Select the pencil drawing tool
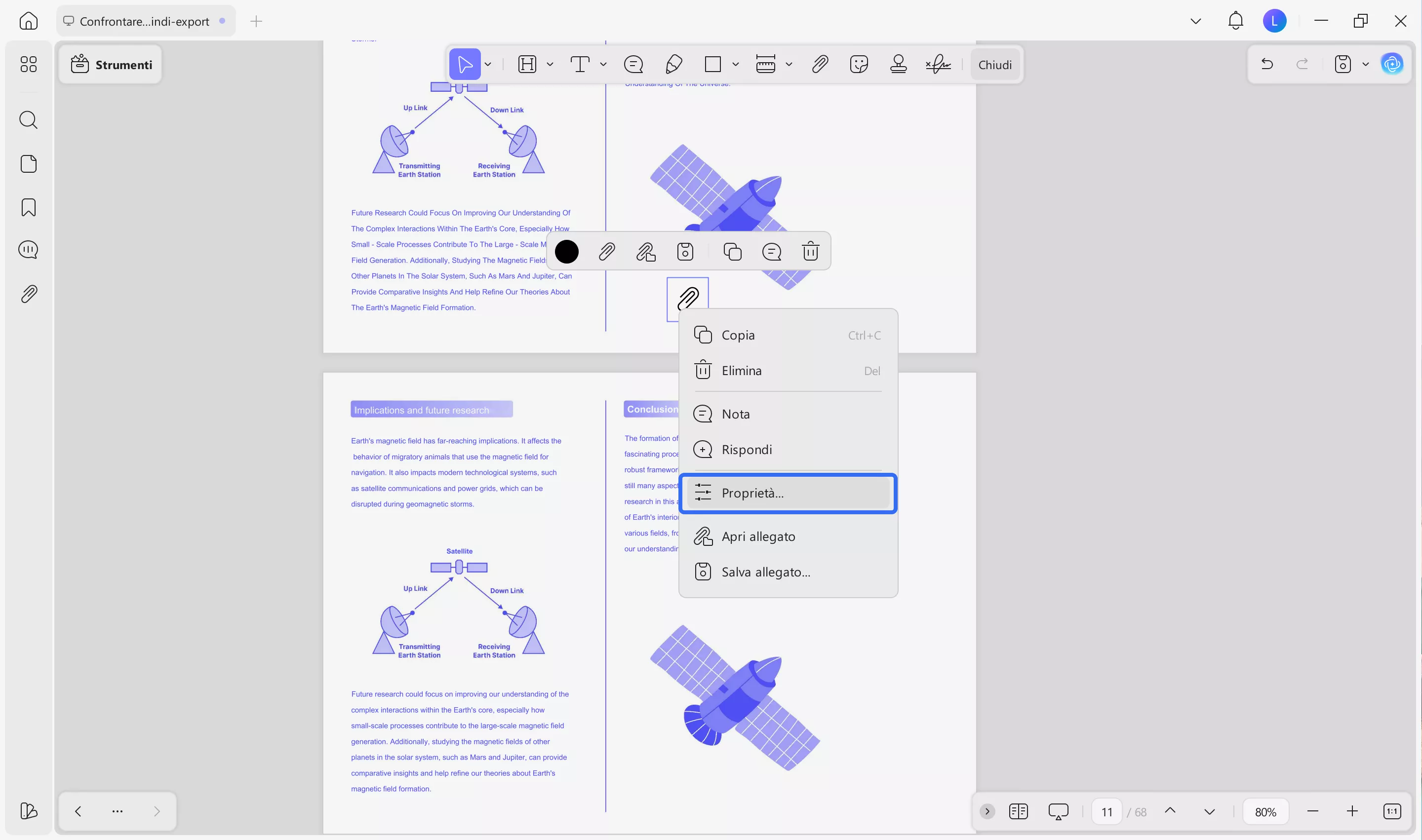Image resolution: width=1422 pixels, height=840 pixels. [673, 64]
